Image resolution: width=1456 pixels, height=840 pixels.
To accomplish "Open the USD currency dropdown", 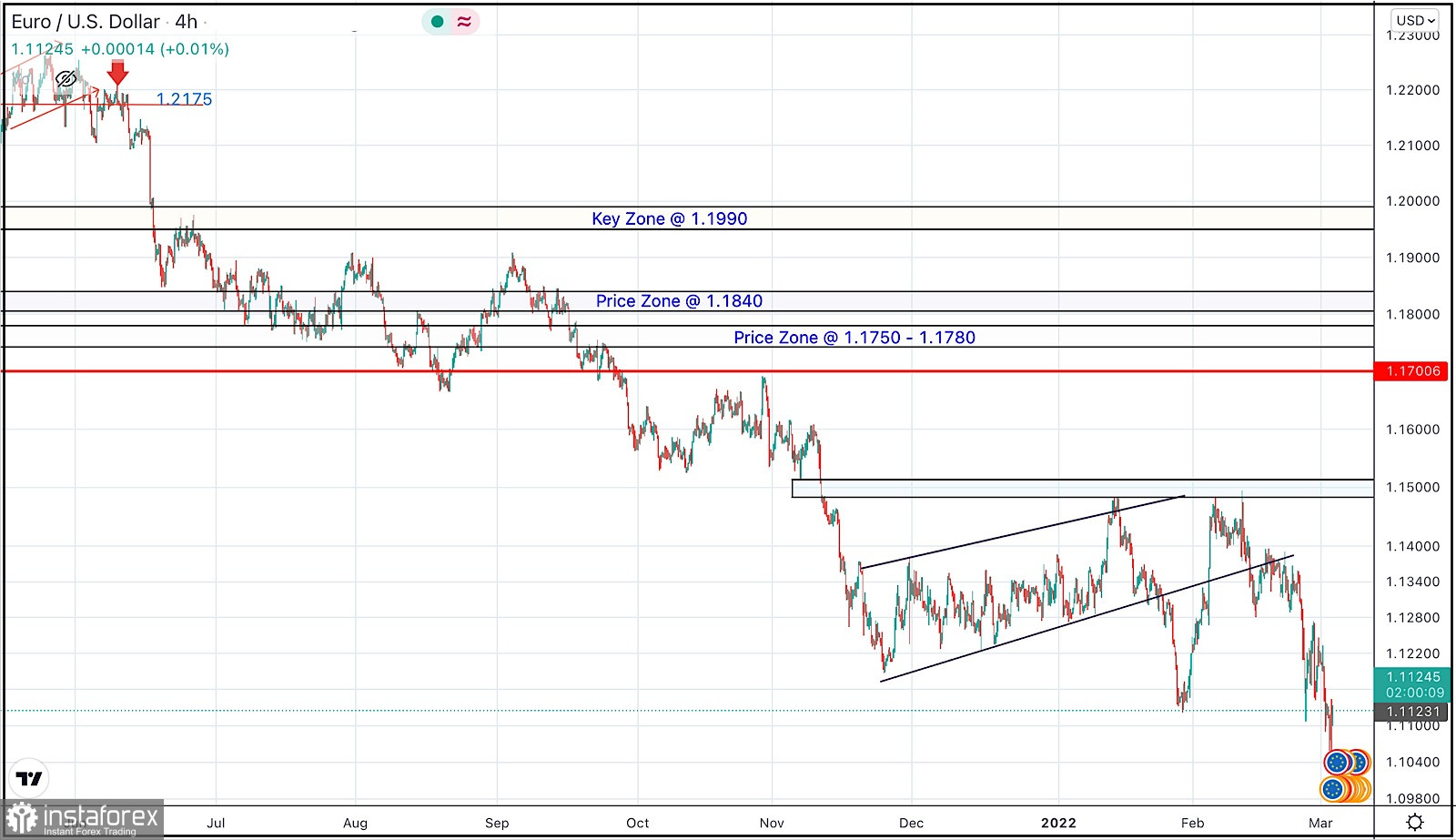I will point(1415,20).
